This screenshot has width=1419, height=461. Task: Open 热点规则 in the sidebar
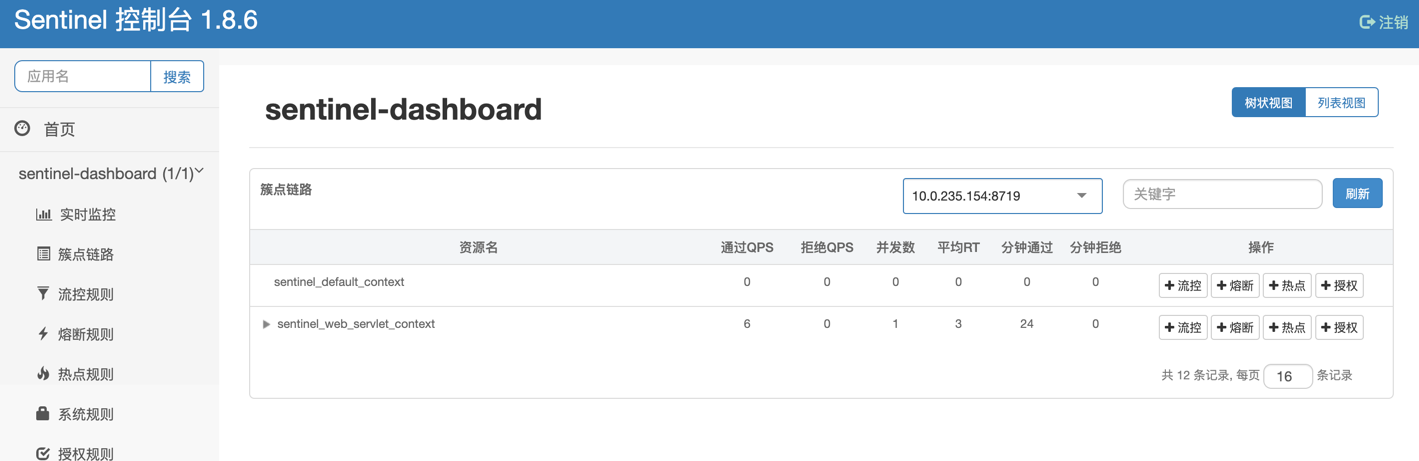click(86, 374)
